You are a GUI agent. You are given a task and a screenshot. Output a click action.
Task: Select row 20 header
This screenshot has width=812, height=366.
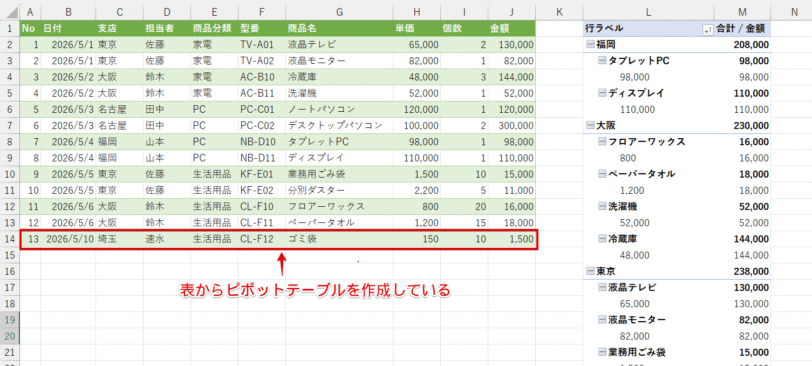10,336
